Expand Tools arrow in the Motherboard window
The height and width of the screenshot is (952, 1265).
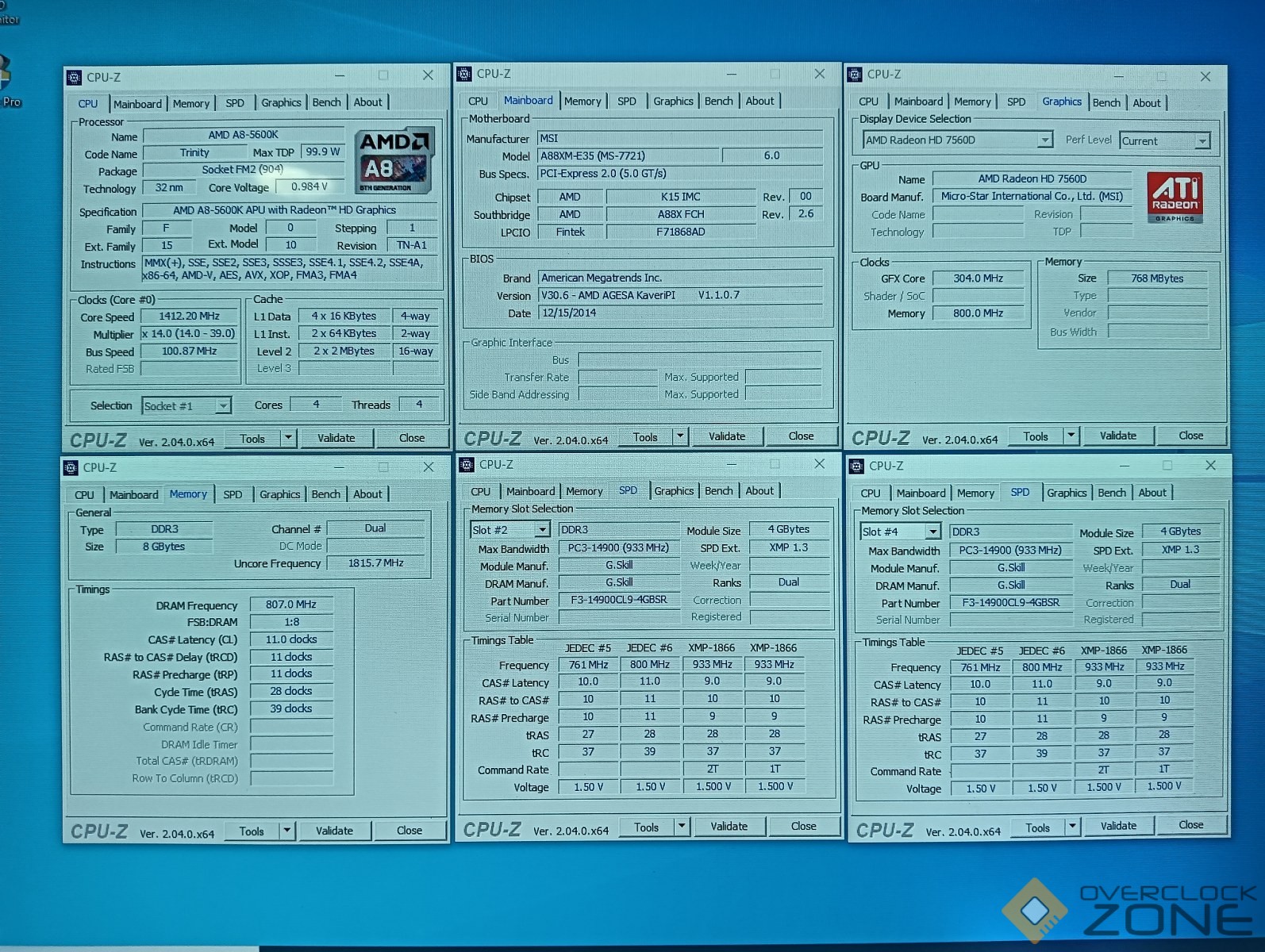pos(680,436)
